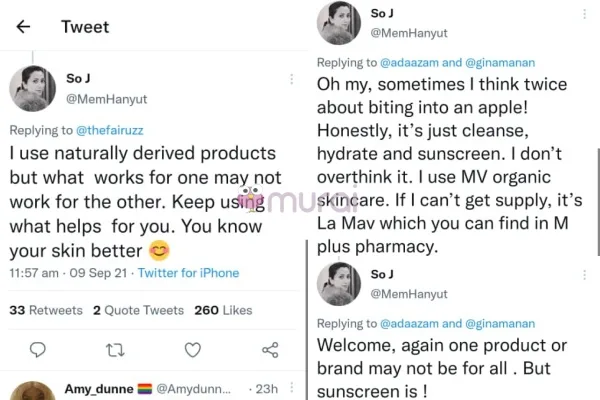
Task: View the 33 Retweets list
Action: pyautogui.click(x=46, y=310)
